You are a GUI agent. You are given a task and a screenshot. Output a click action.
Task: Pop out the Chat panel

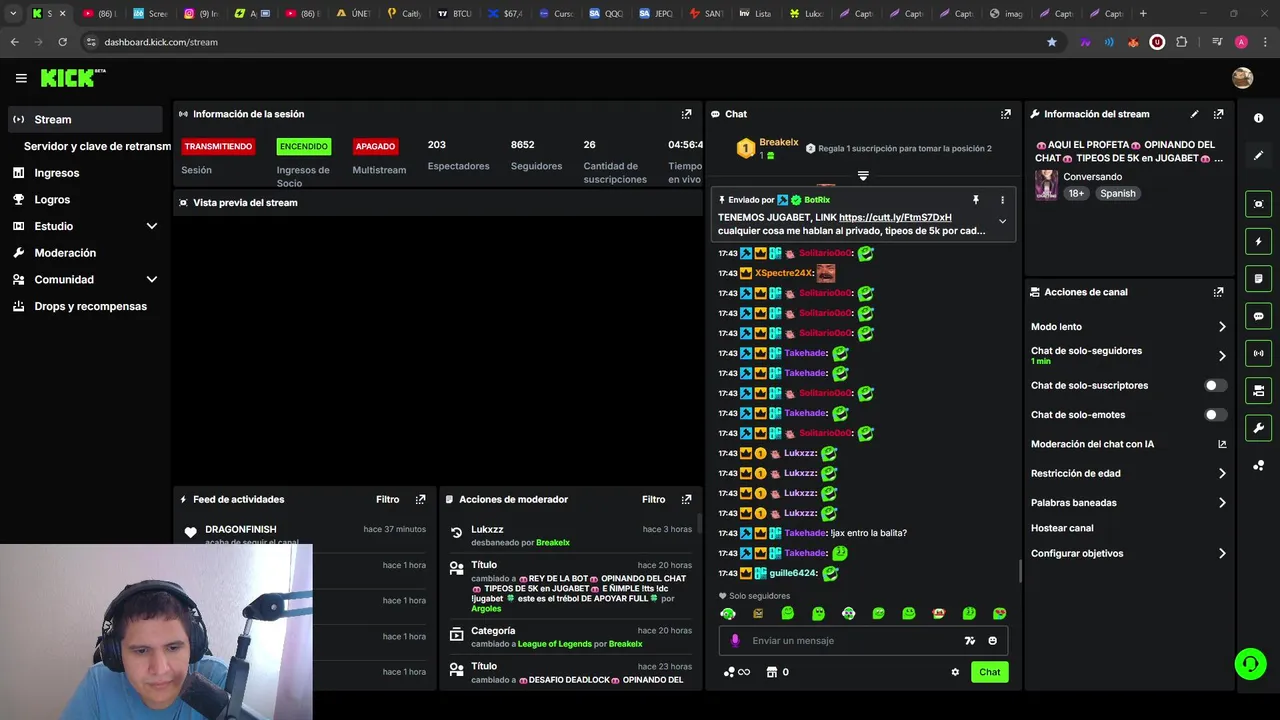tap(1005, 114)
